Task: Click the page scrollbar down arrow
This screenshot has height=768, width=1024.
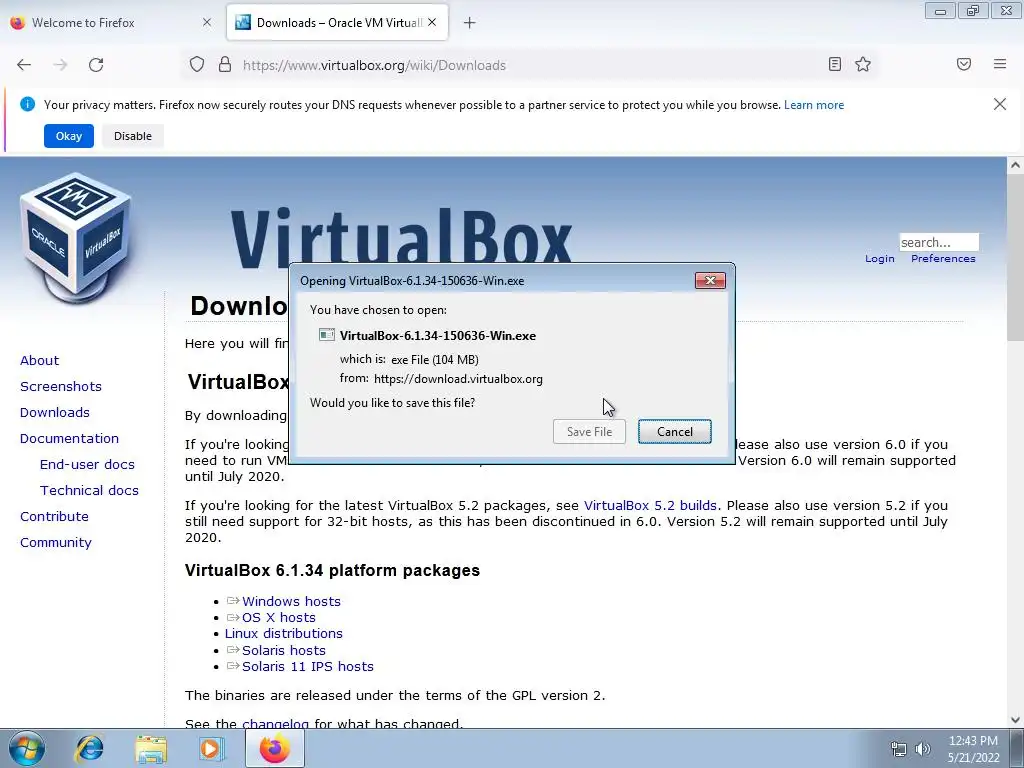Action: coord(1015,720)
